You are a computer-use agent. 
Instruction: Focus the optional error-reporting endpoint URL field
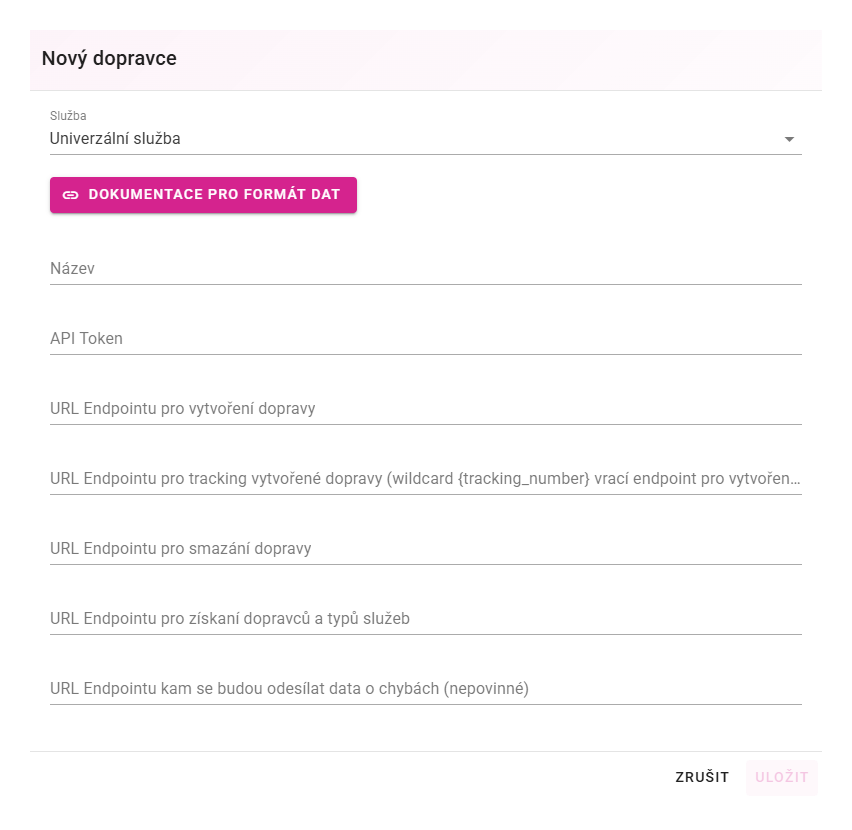(425, 689)
